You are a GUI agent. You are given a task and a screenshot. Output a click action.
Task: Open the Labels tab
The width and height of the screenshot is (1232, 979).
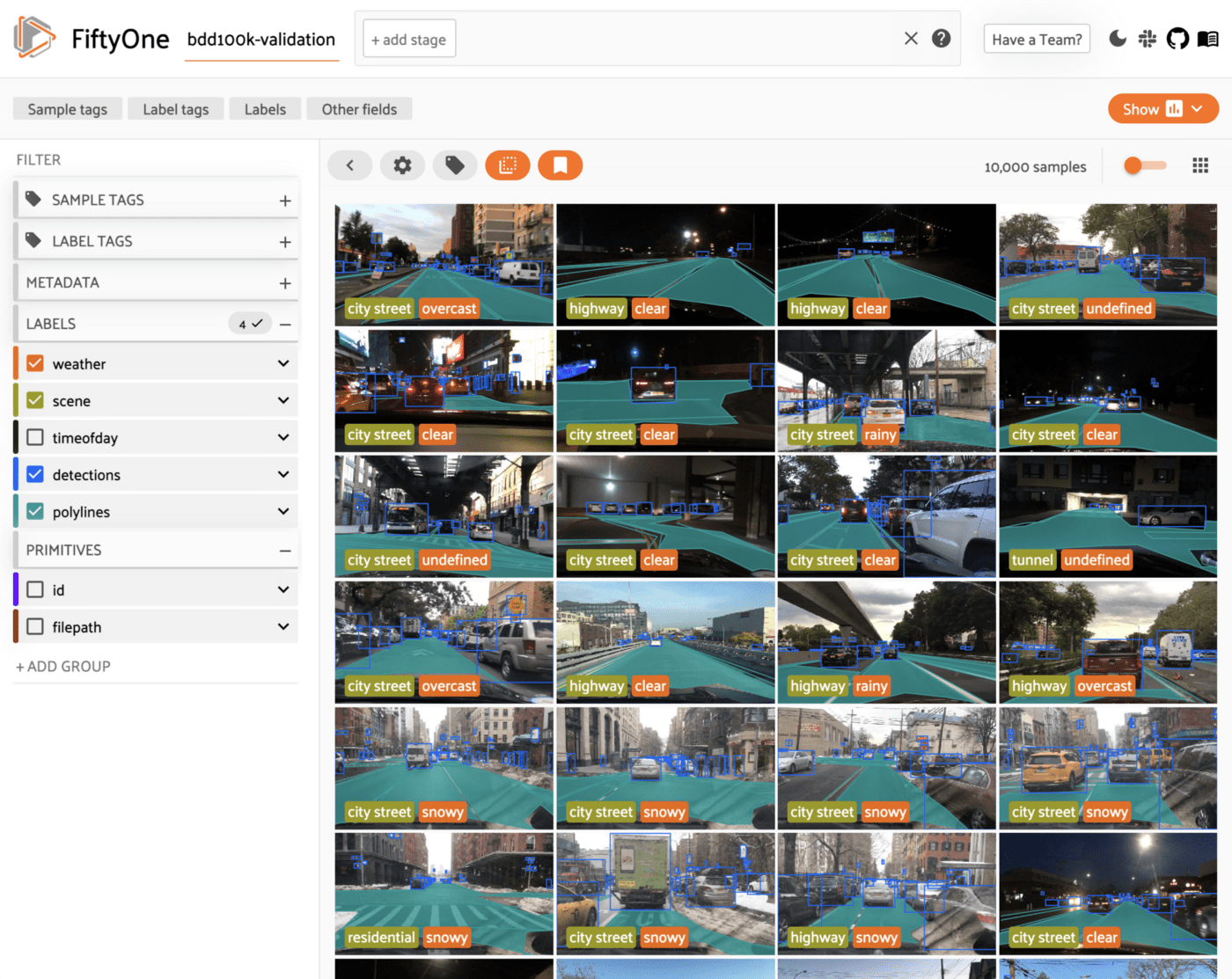[265, 109]
